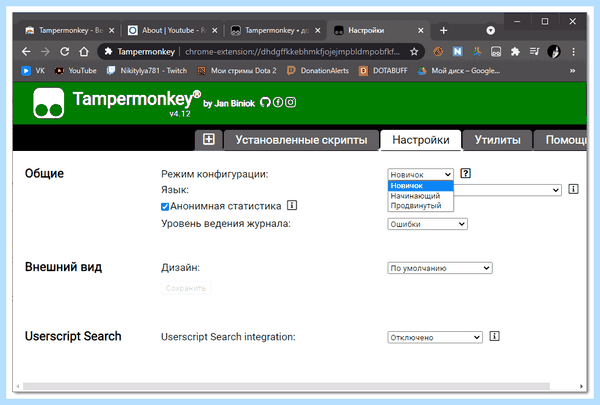Click the blue N extension icon
600x405 pixels.
[457, 52]
